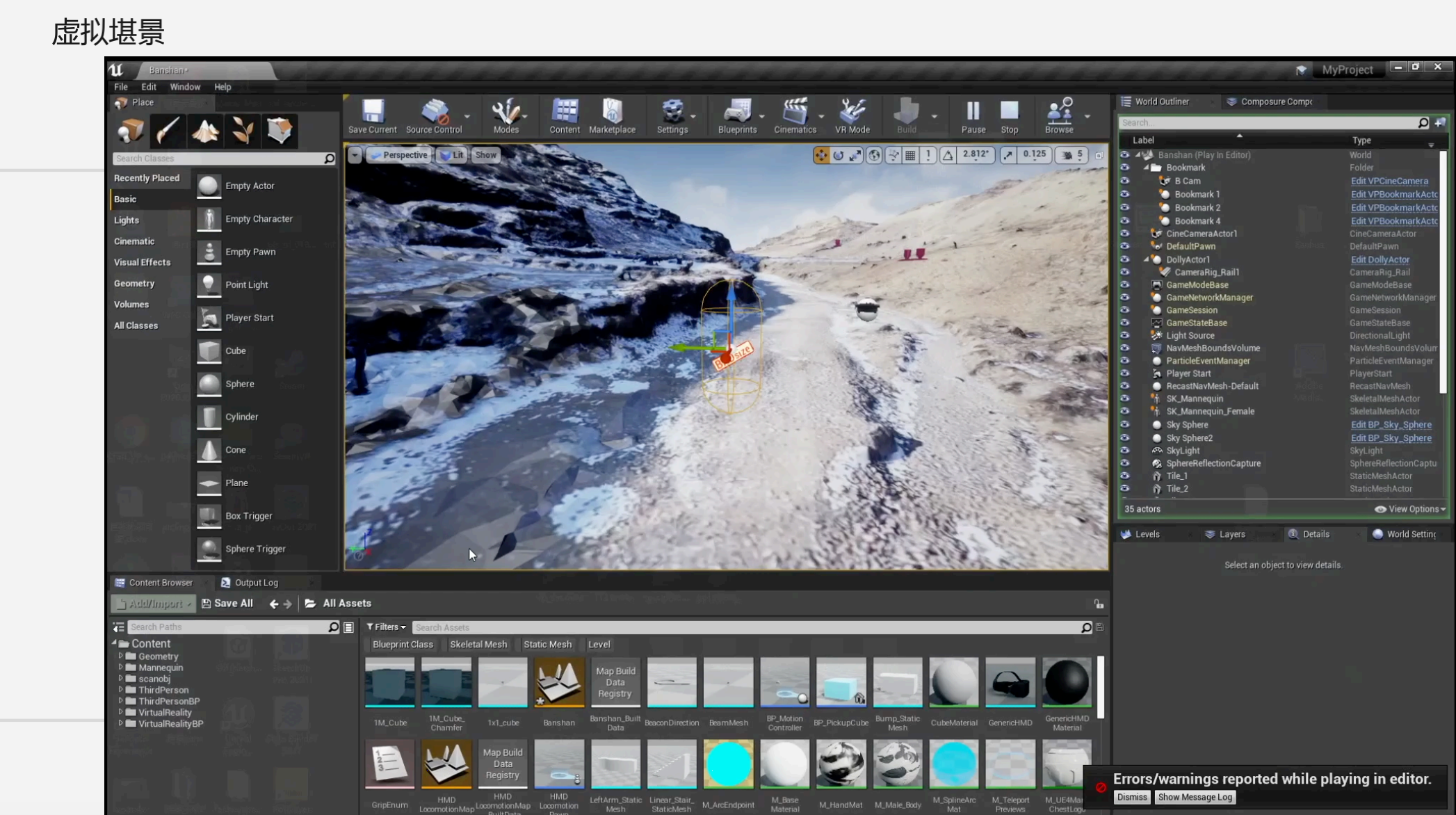Viewport: 1456px width, 815px height.
Task: Click the Save Current toolbar icon
Action: pos(372,116)
